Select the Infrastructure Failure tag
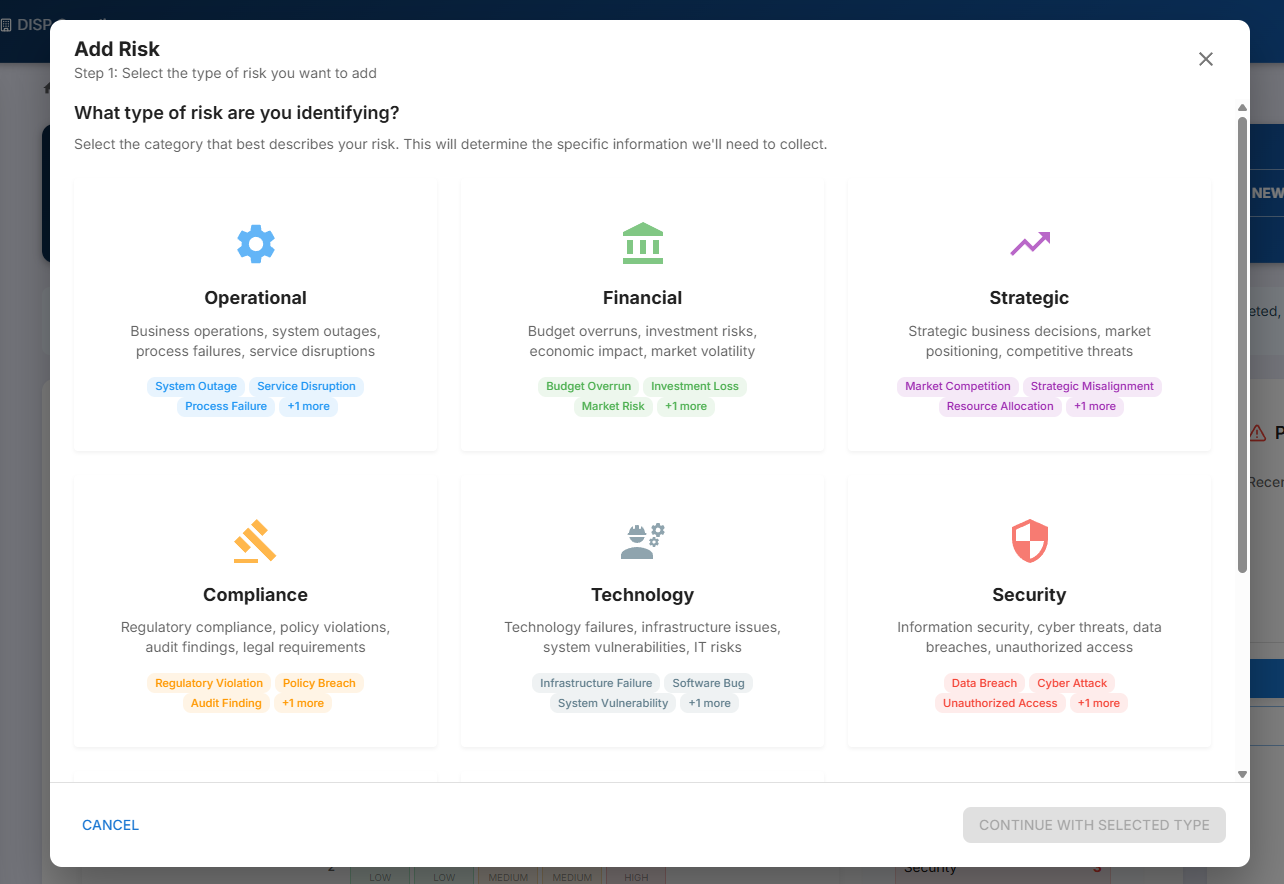The height and width of the screenshot is (884, 1284). point(596,684)
